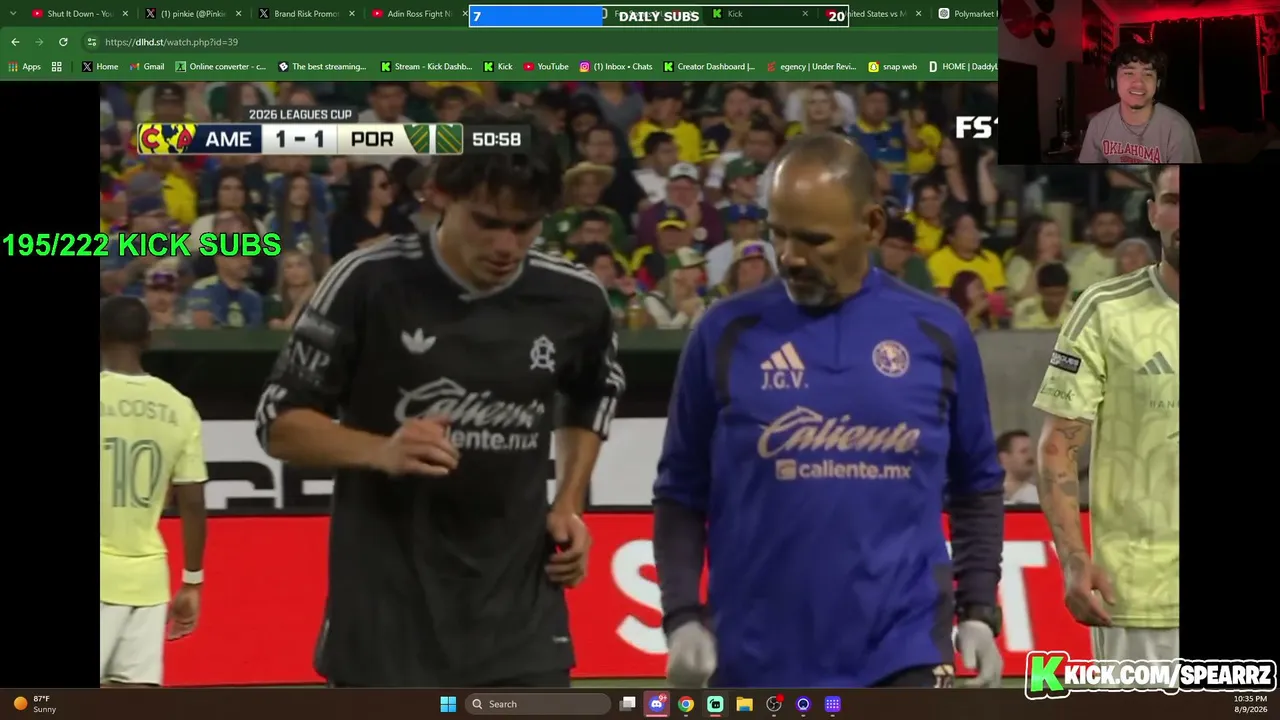1280x720 pixels.
Task: Open File Explorer from the taskbar
Action: pyautogui.click(x=744, y=704)
